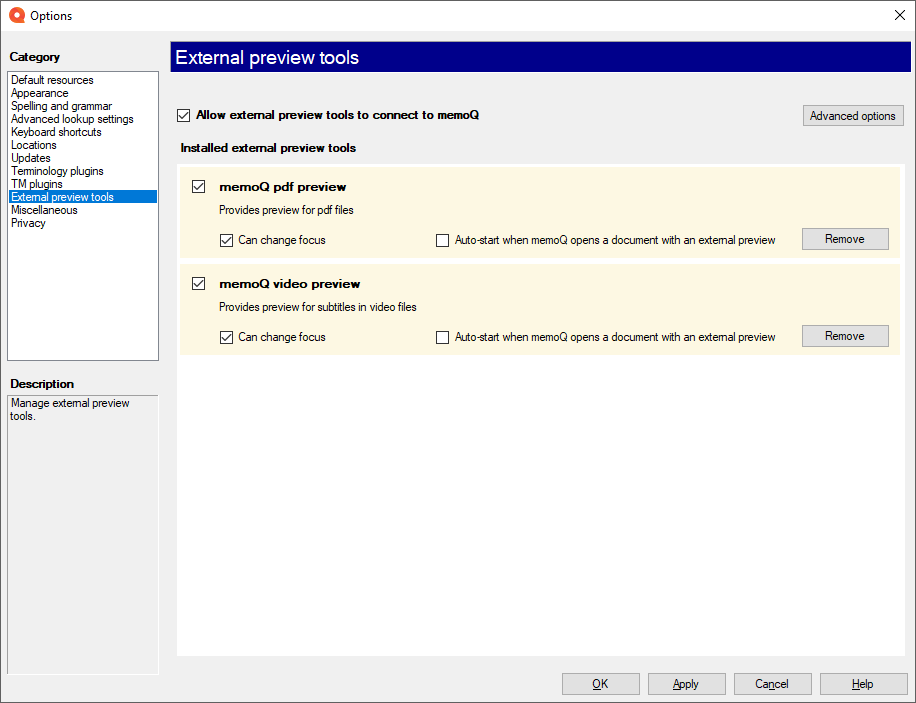Apply the current settings
The image size is (916, 703).
[686, 684]
